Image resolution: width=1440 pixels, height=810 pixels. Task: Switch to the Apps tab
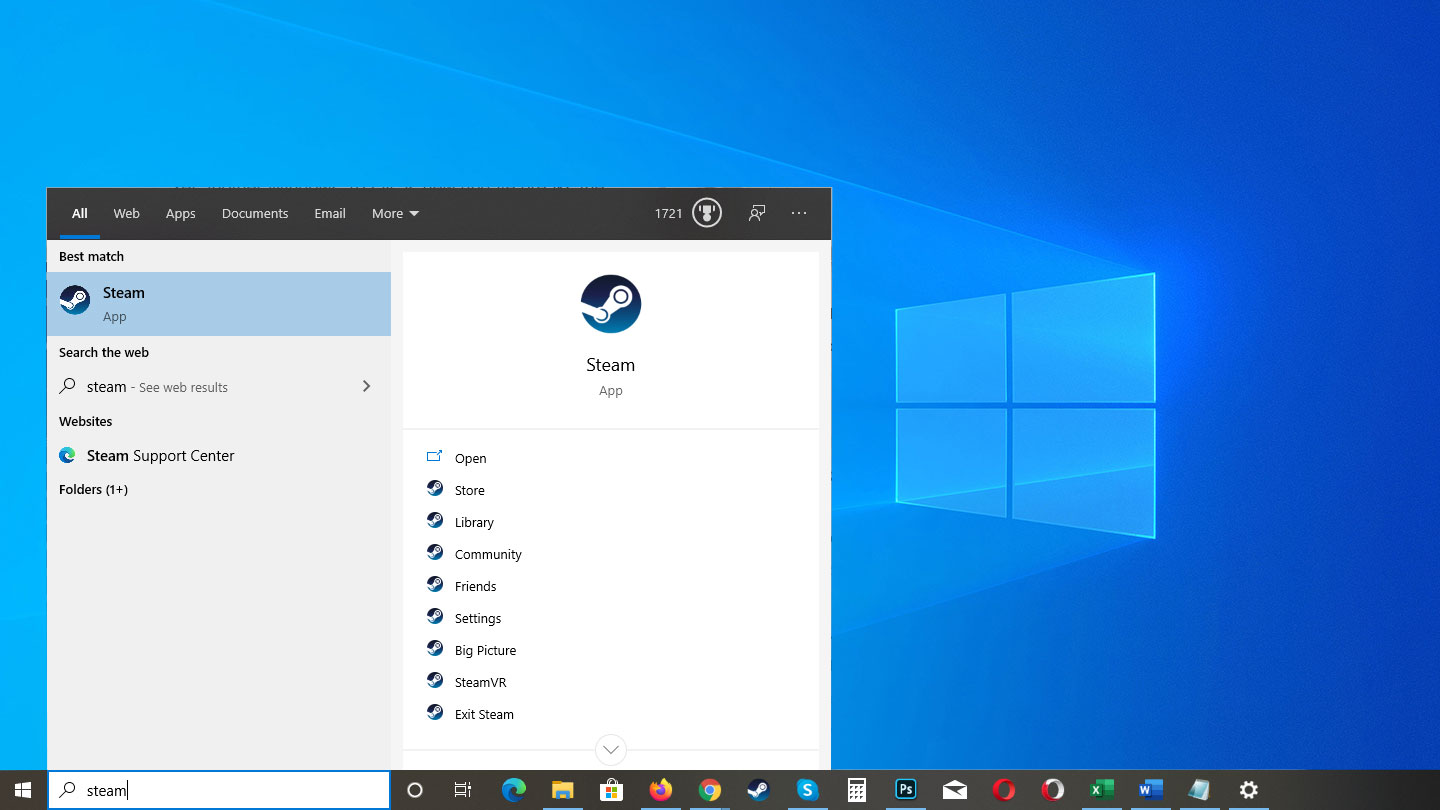coord(180,213)
